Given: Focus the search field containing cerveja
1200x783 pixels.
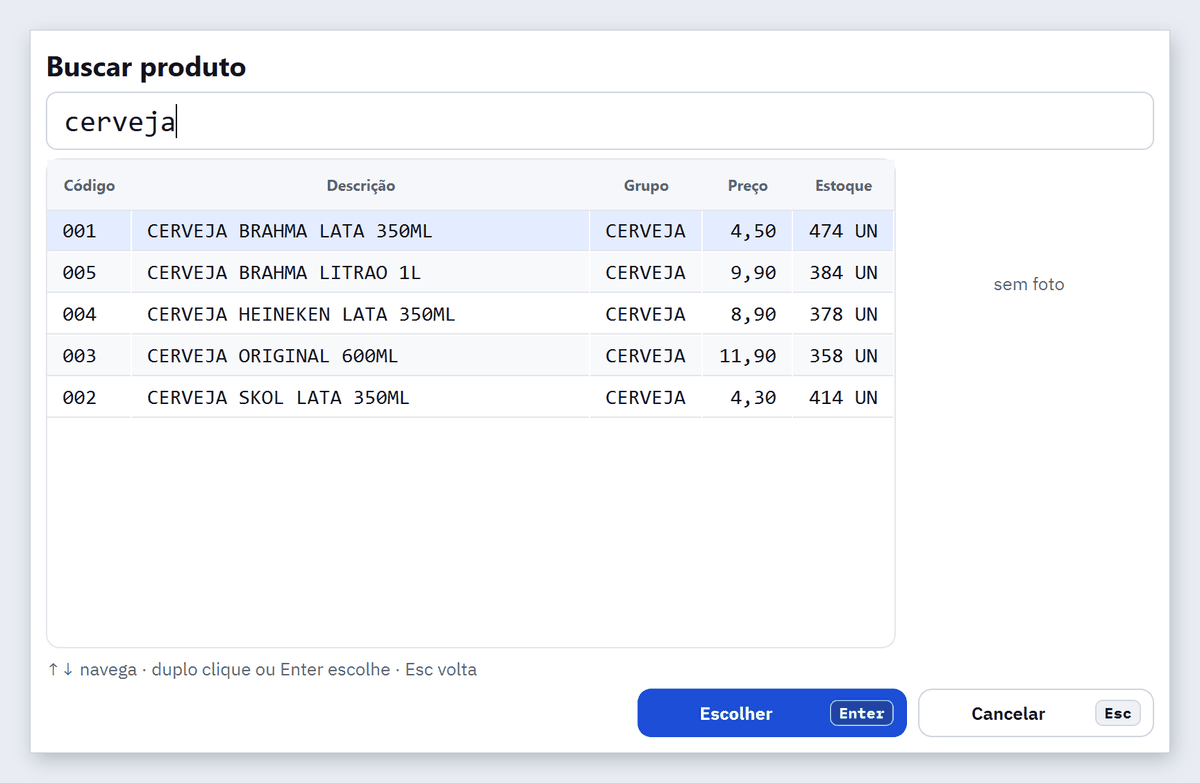Looking at the screenshot, I should coord(600,121).
